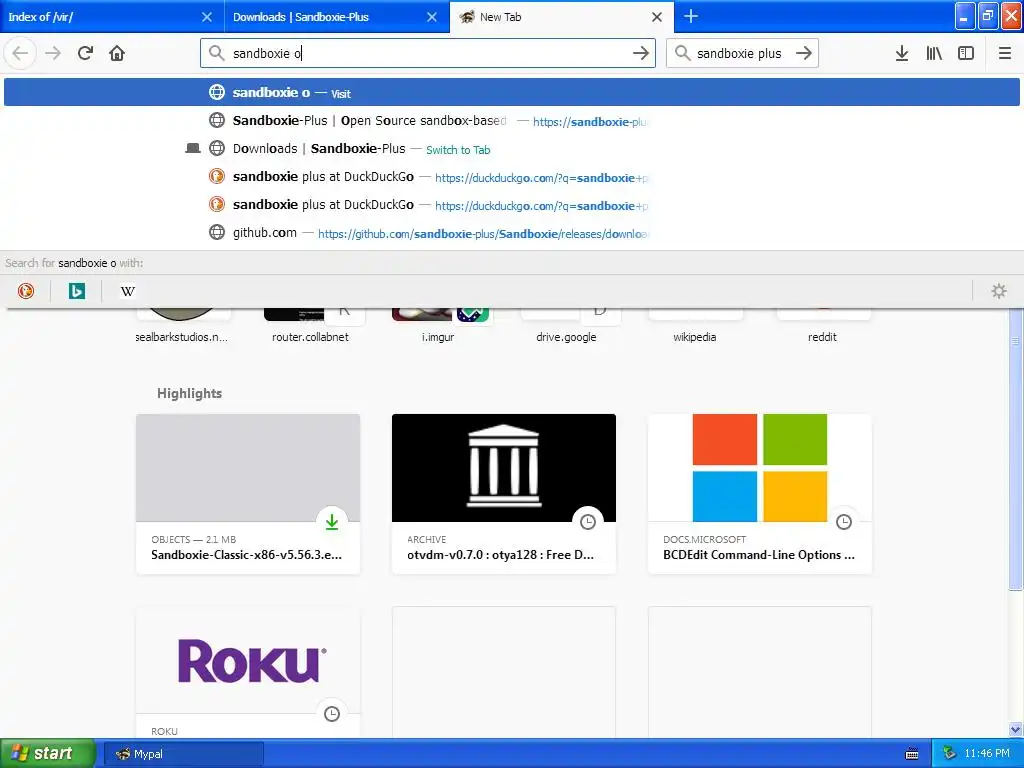Click the search box containing 'sandboxie plus'

point(742,53)
